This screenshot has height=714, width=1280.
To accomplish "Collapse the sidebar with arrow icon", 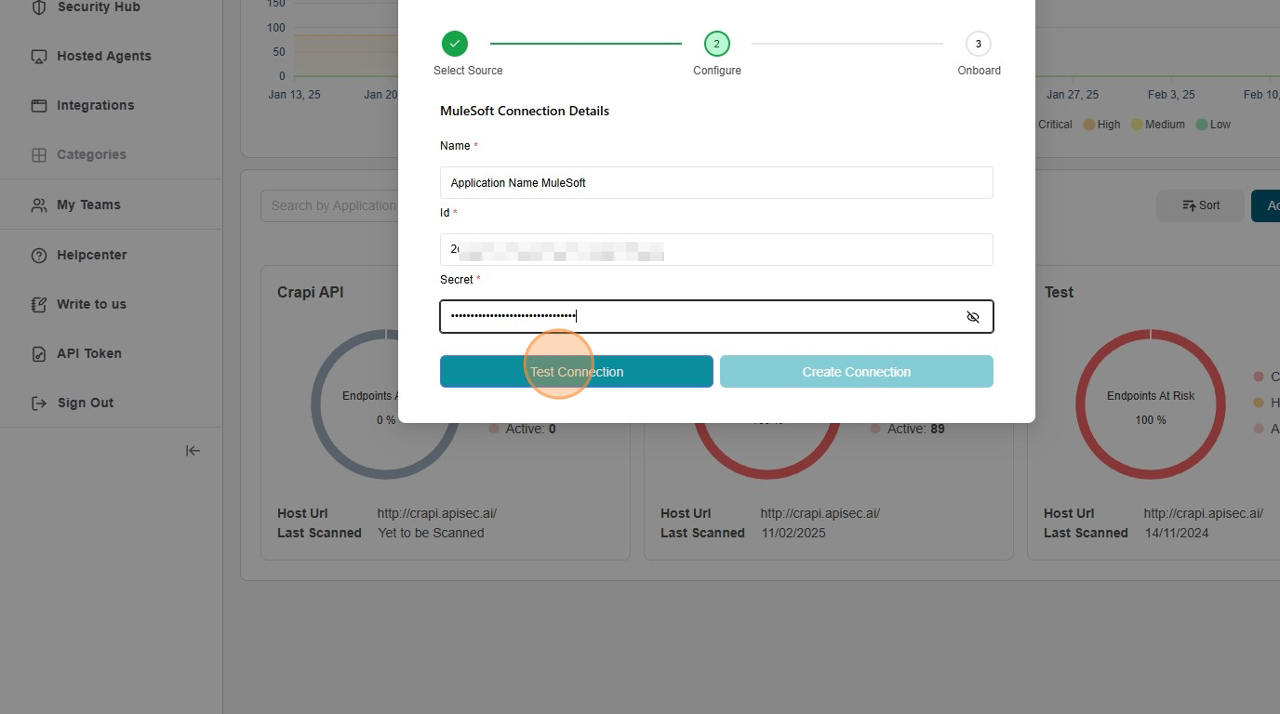I will point(193,451).
